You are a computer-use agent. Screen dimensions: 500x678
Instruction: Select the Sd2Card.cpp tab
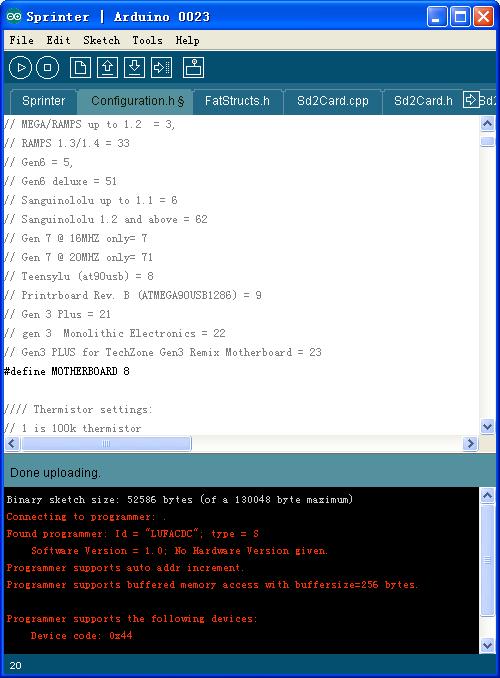pos(333,101)
